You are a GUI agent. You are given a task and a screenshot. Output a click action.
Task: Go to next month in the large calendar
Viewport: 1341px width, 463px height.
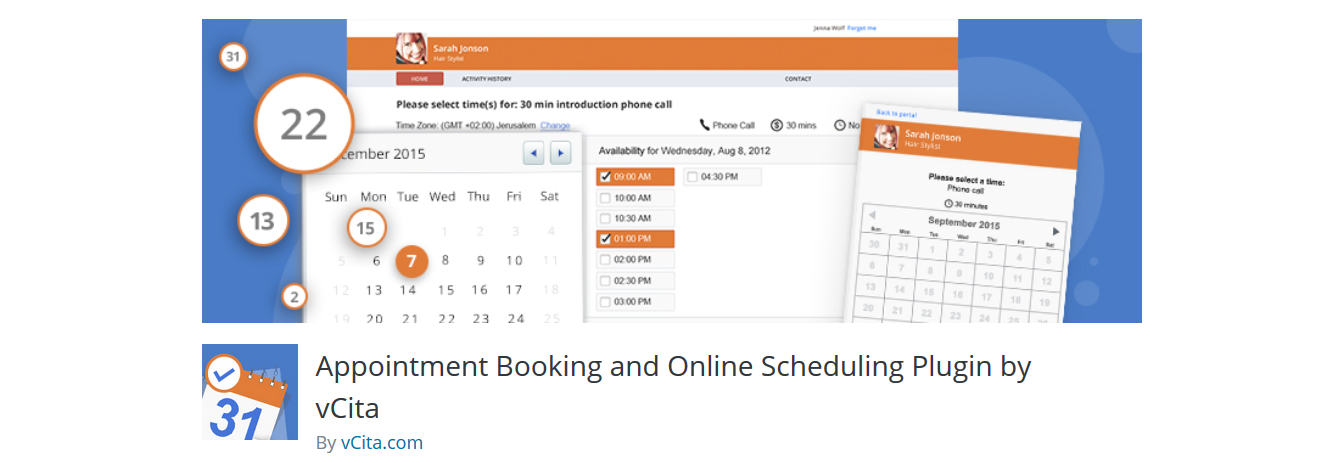560,153
